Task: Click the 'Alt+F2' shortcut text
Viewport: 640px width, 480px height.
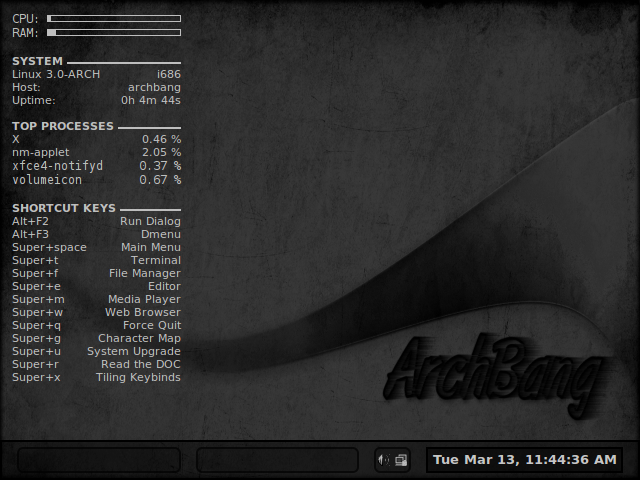Action: click(x=30, y=221)
